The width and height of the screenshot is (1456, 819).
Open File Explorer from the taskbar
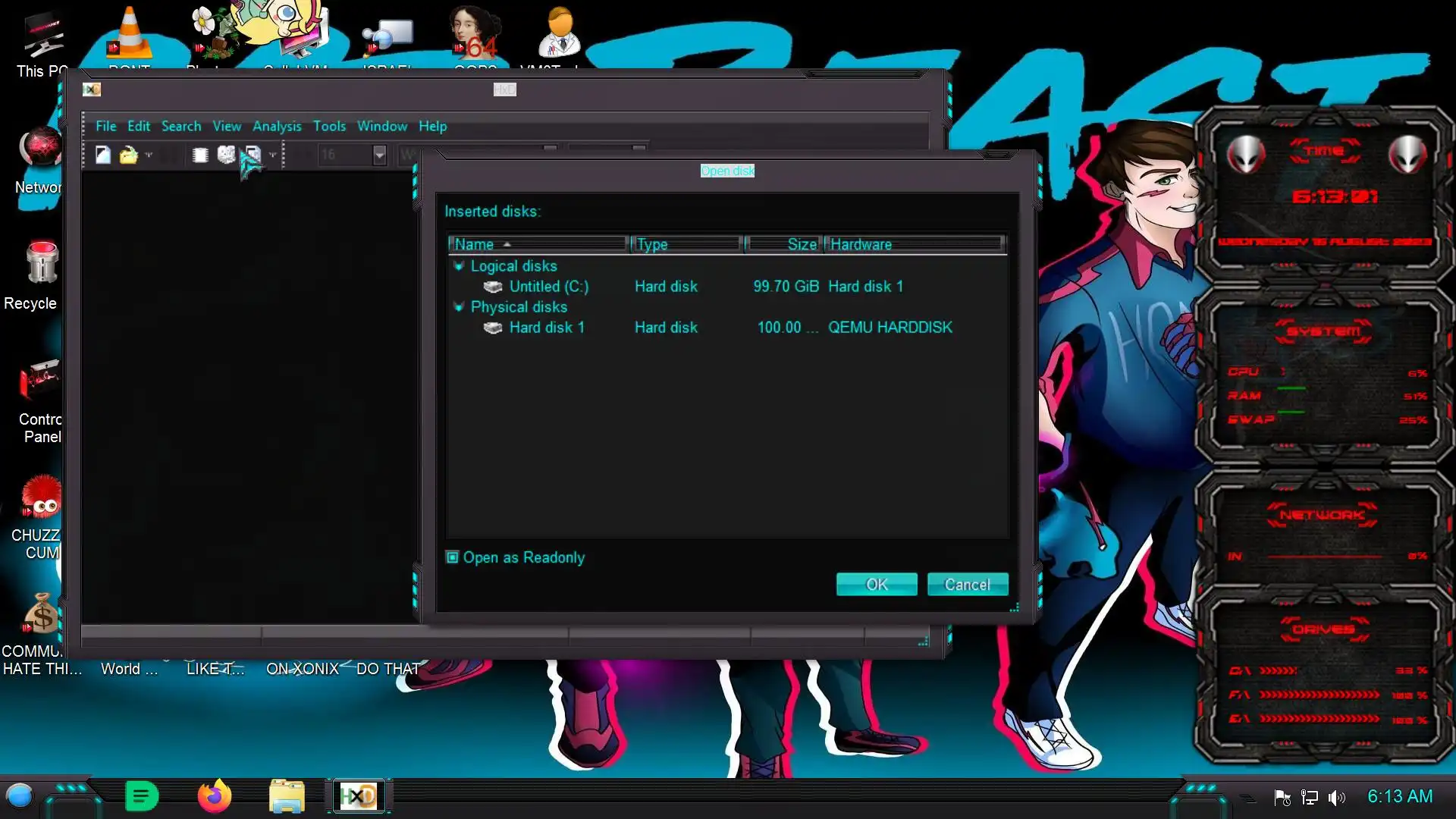(x=287, y=796)
